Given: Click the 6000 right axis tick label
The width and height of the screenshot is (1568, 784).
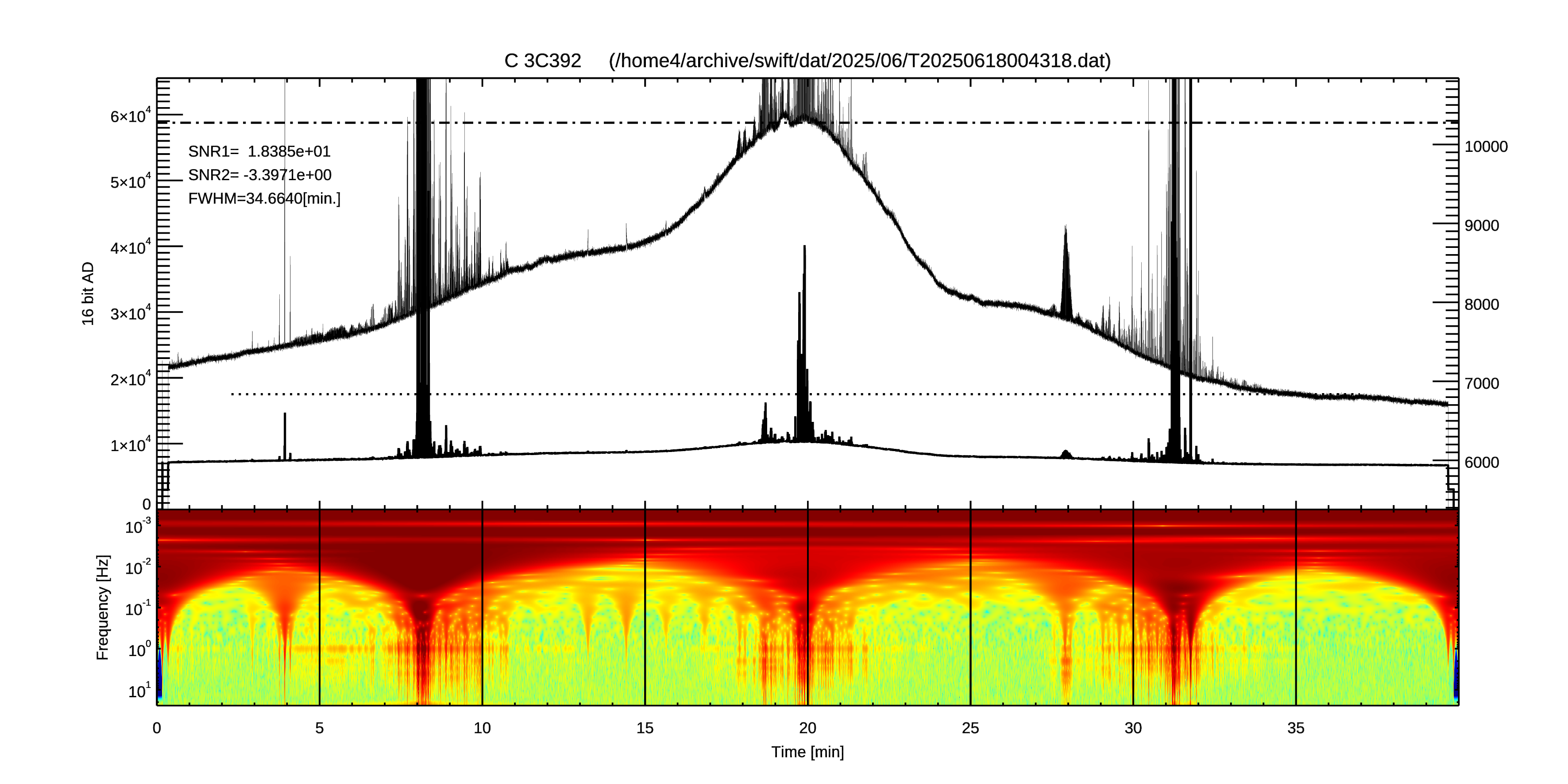Looking at the screenshot, I should pos(1482,463).
